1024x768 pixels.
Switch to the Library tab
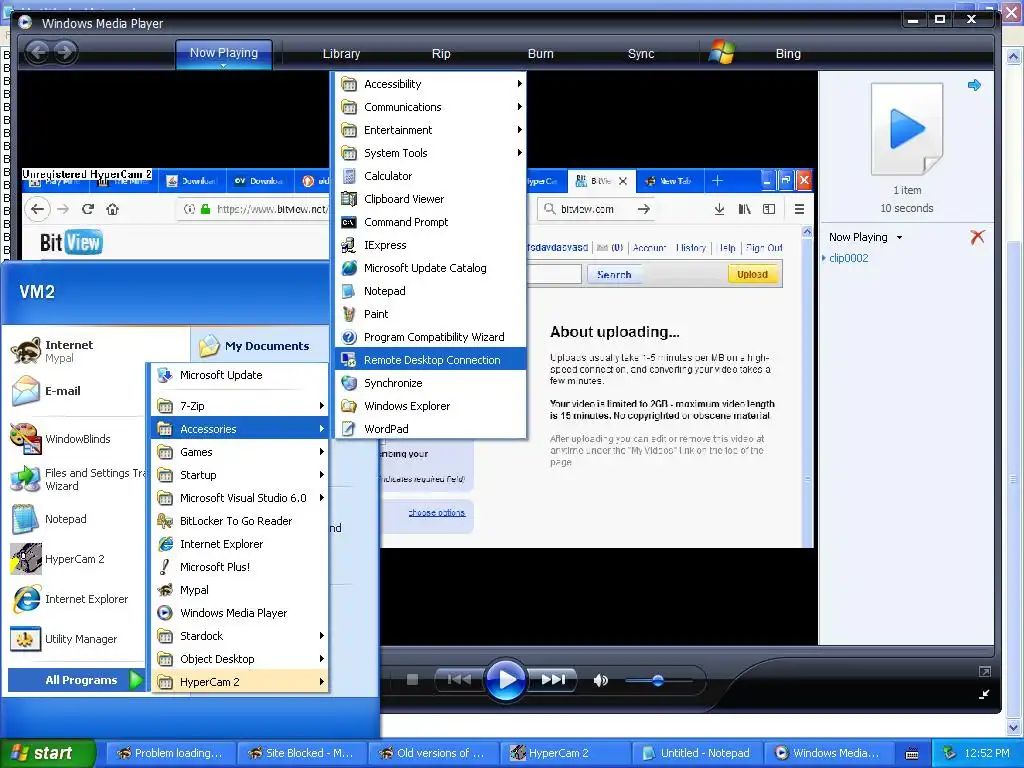click(341, 54)
